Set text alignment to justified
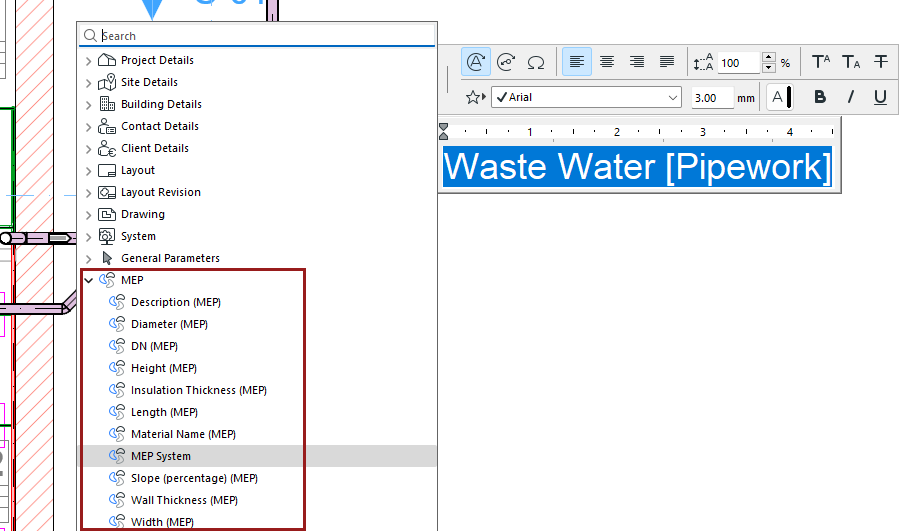The height and width of the screenshot is (531, 904). [x=666, y=62]
